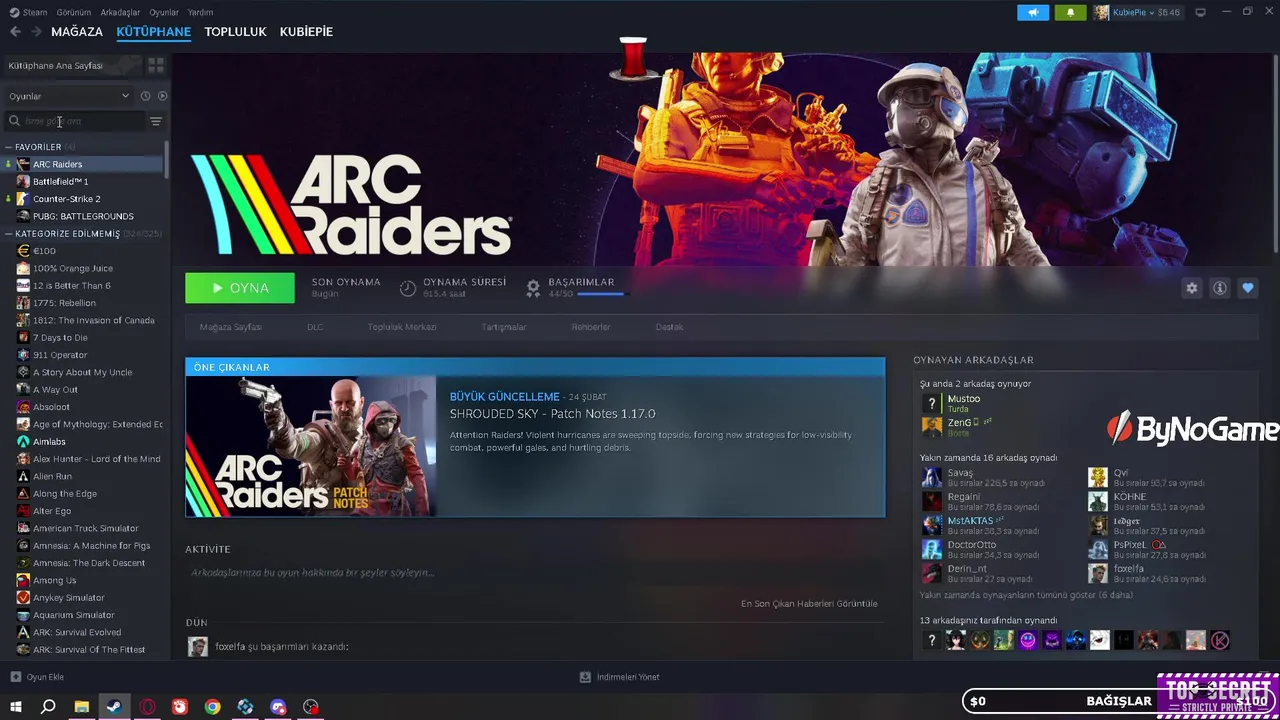The height and width of the screenshot is (720, 1280).
Task: Open the blue announcements megaphone button
Action: point(1033,12)
